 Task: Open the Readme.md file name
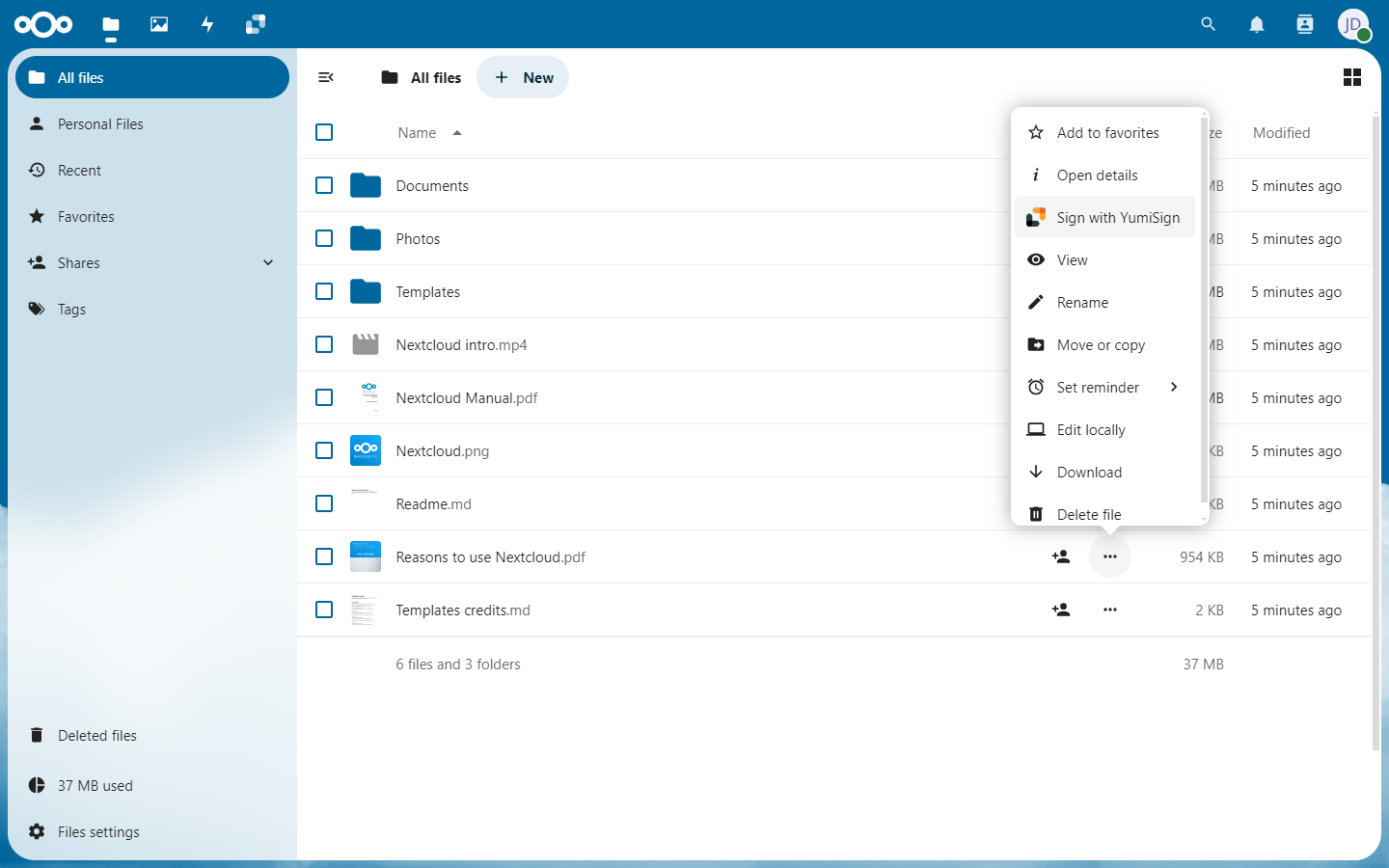[433, 503]
